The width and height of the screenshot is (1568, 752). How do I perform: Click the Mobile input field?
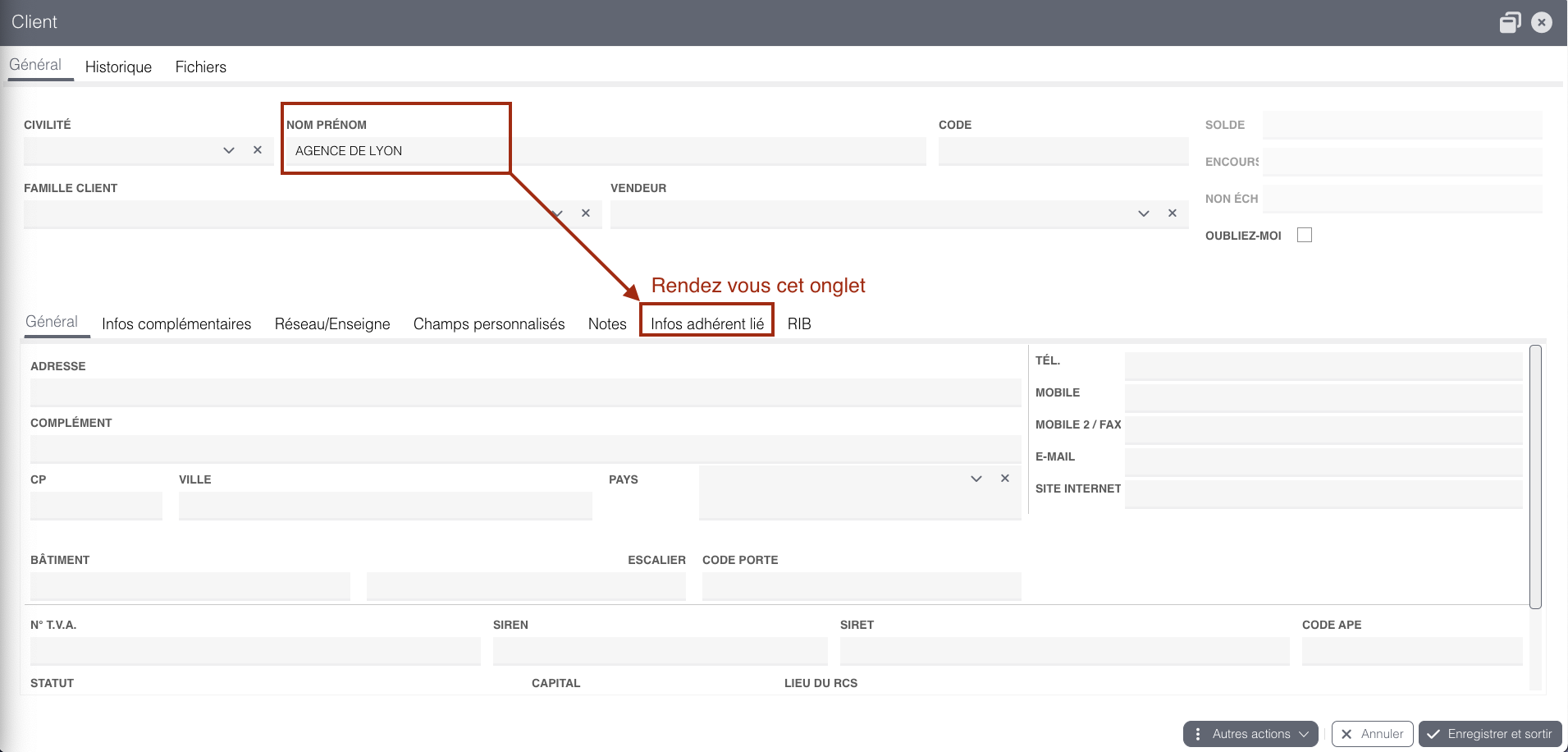point(1323,398)
